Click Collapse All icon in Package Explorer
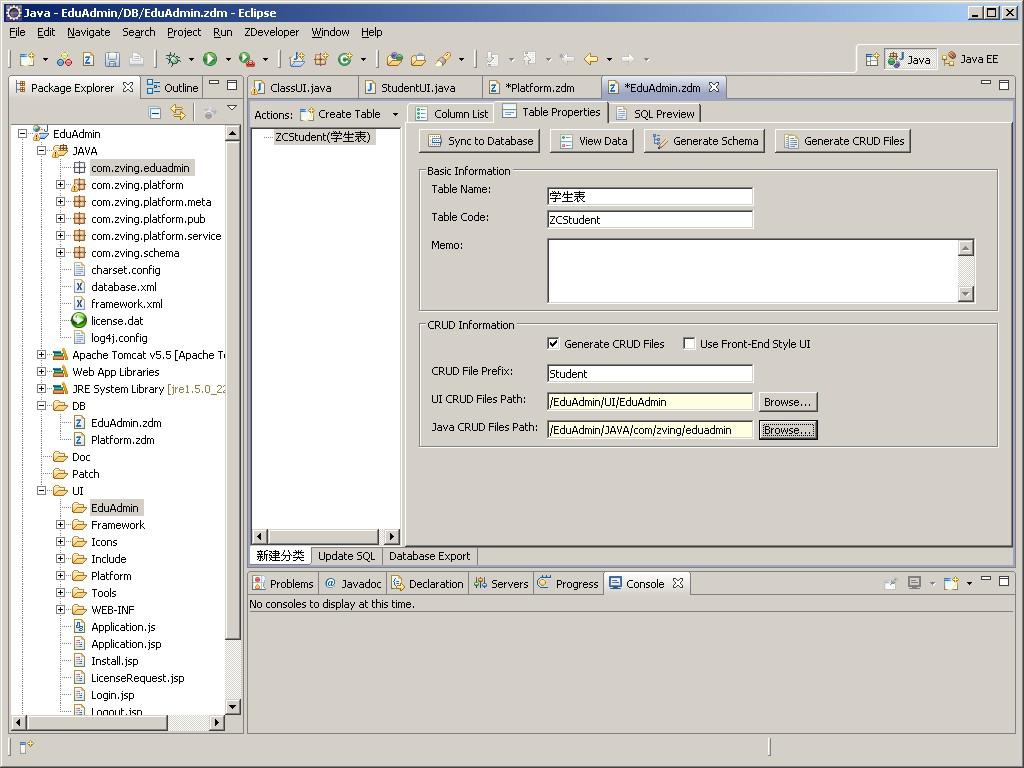 click(155, 113)
